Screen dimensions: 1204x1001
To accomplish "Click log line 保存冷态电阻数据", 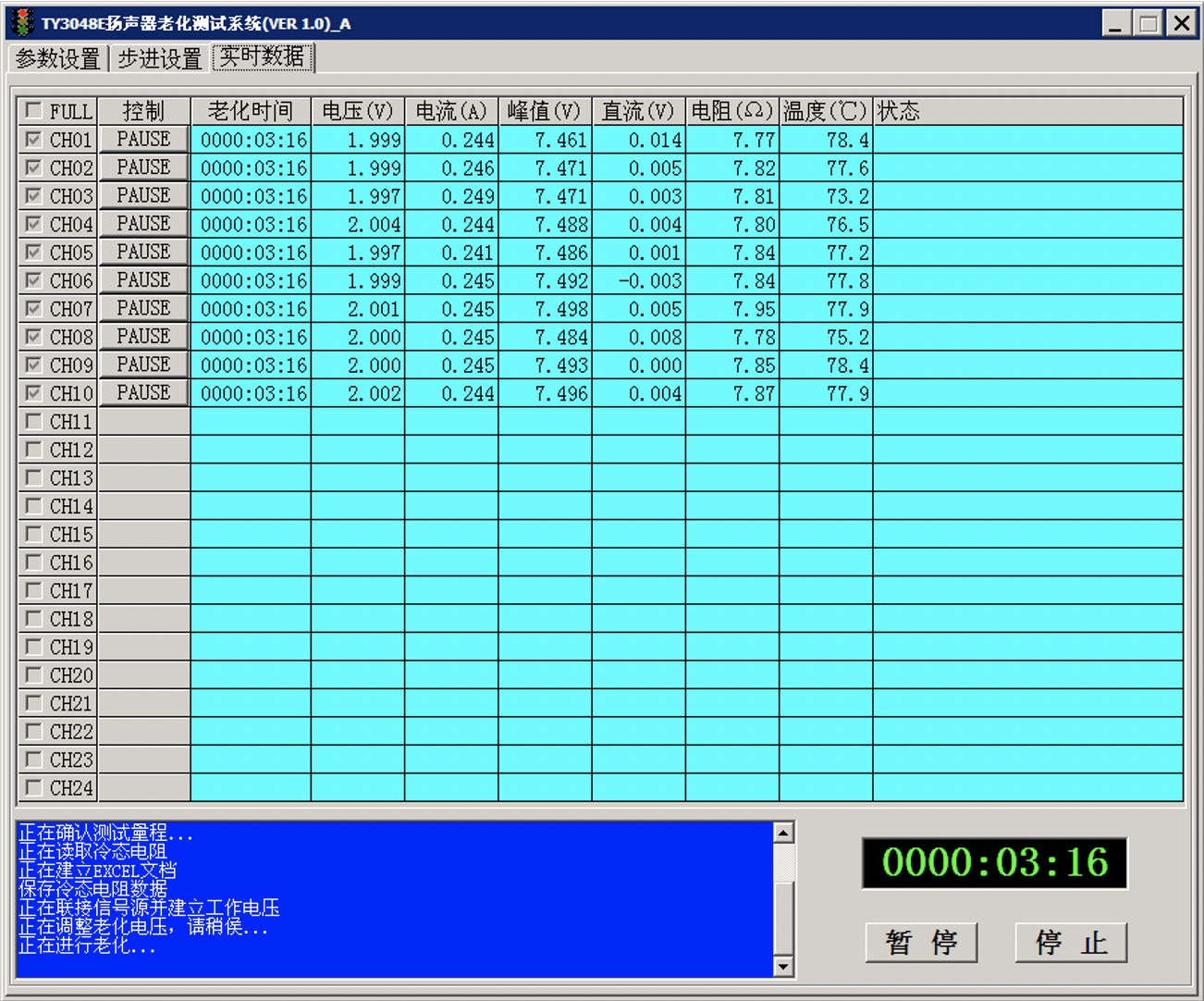I will pyautogui.click(x=92, y=889).
